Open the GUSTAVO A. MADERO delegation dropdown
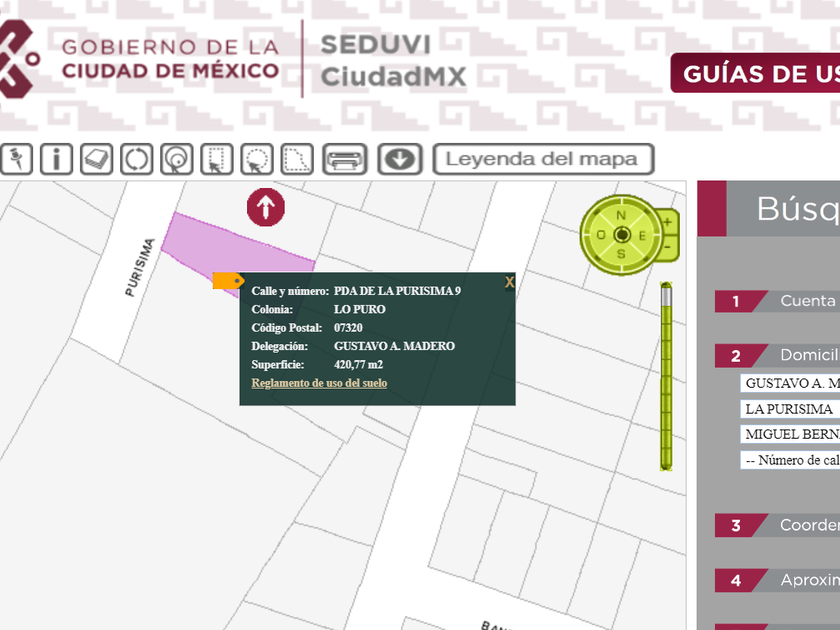 [x=790, y=383]
